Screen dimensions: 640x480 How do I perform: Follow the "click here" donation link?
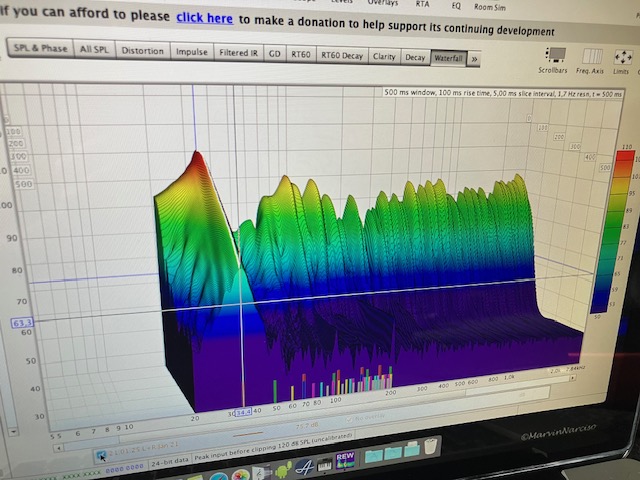[x=205, y=17]
